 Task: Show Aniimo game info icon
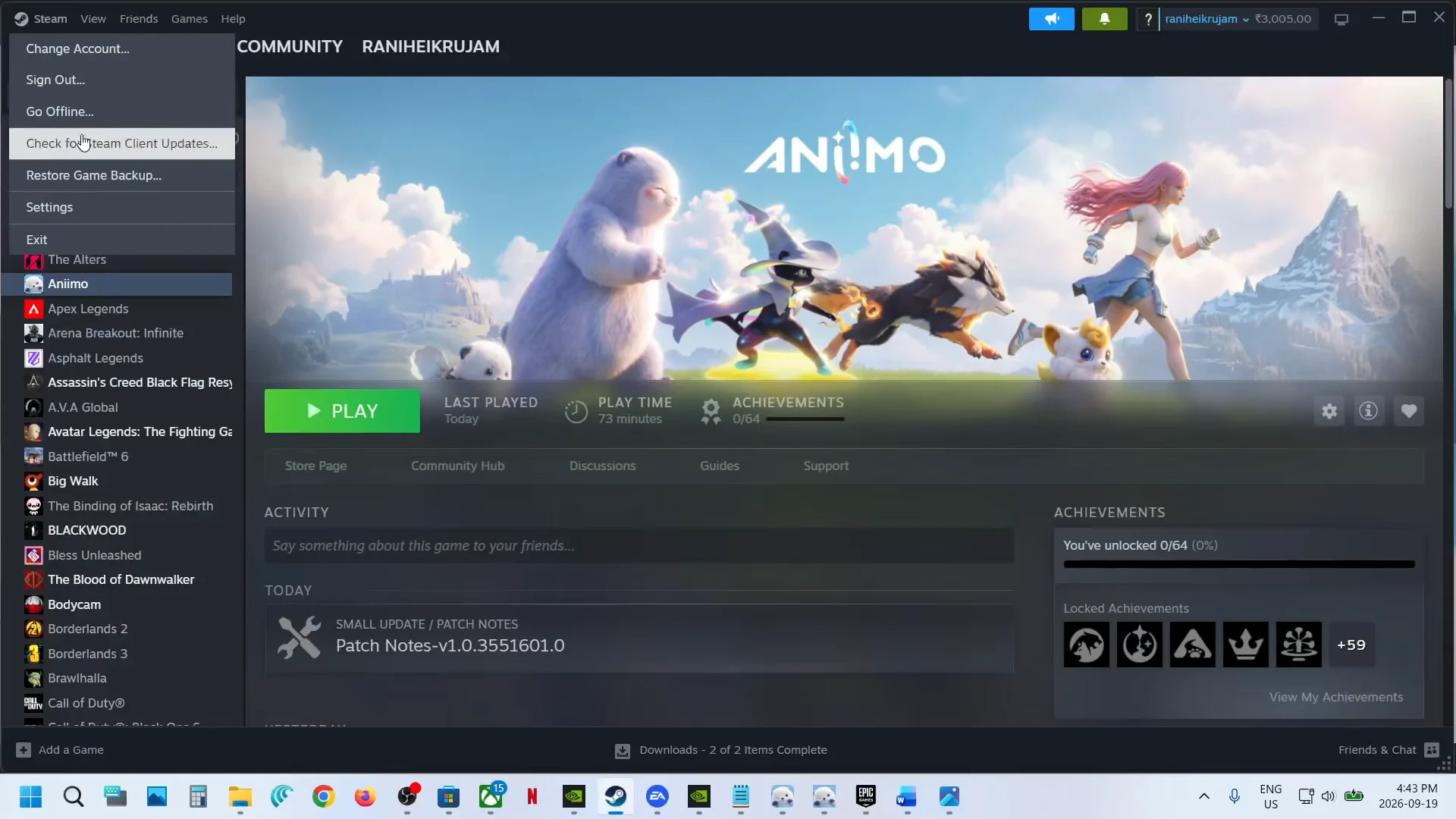[x=1369, y=411]
